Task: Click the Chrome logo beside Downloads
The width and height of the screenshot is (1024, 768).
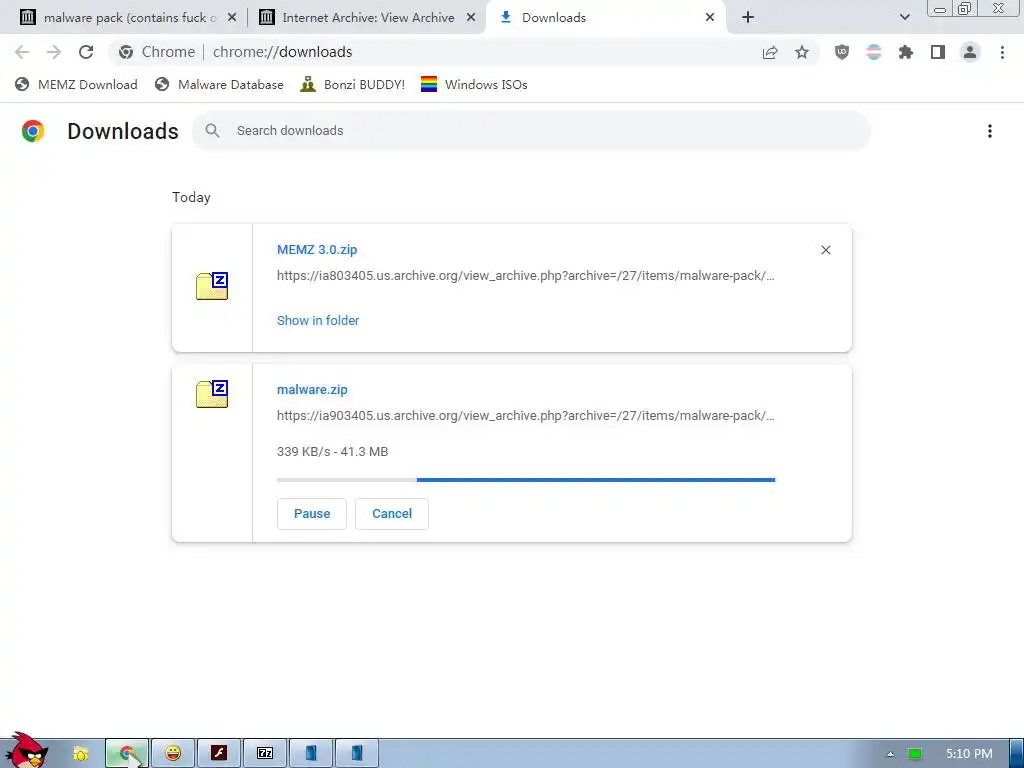Action: pyautogui.click(x=33, y=131)
